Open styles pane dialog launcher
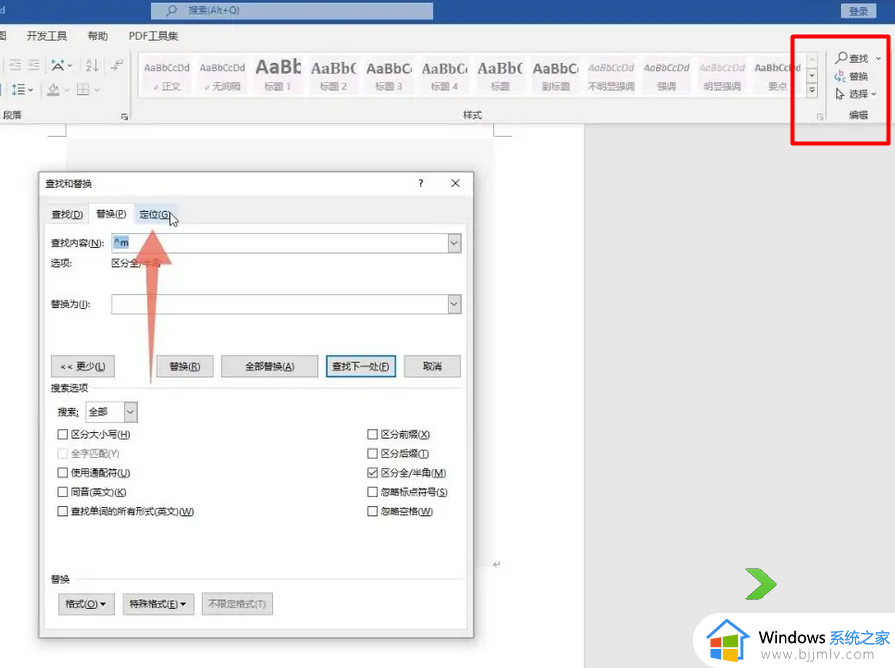This screenshot has width=895, height=668. pyautogui.click(x=820, y=116)
